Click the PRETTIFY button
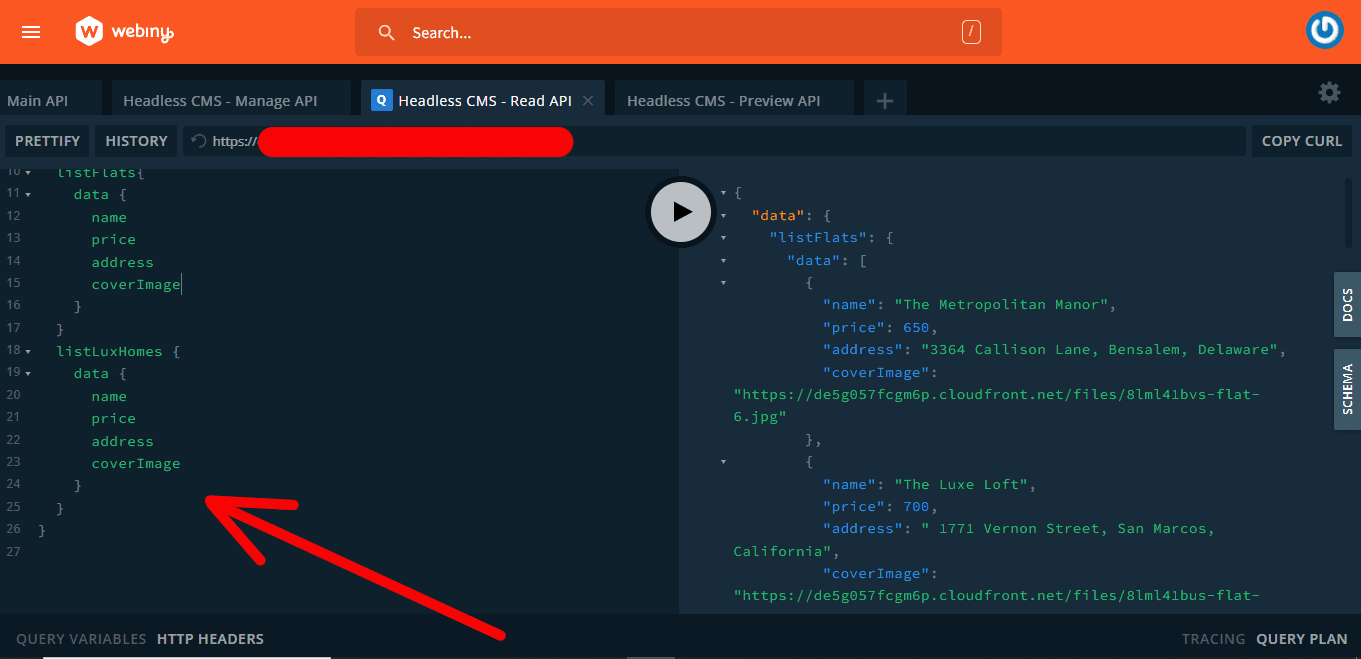The height and width of the screenshot is (659, 1361). (x=46, y=140)
